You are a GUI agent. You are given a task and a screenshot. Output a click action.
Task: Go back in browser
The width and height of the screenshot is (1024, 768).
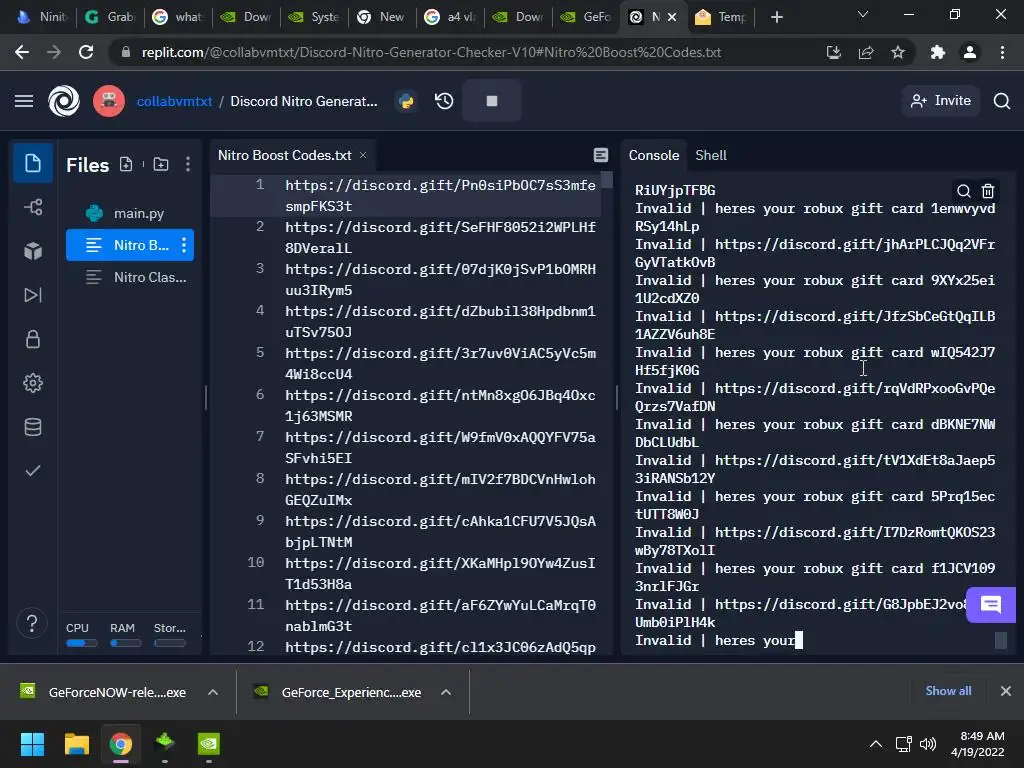pos(22,52)
